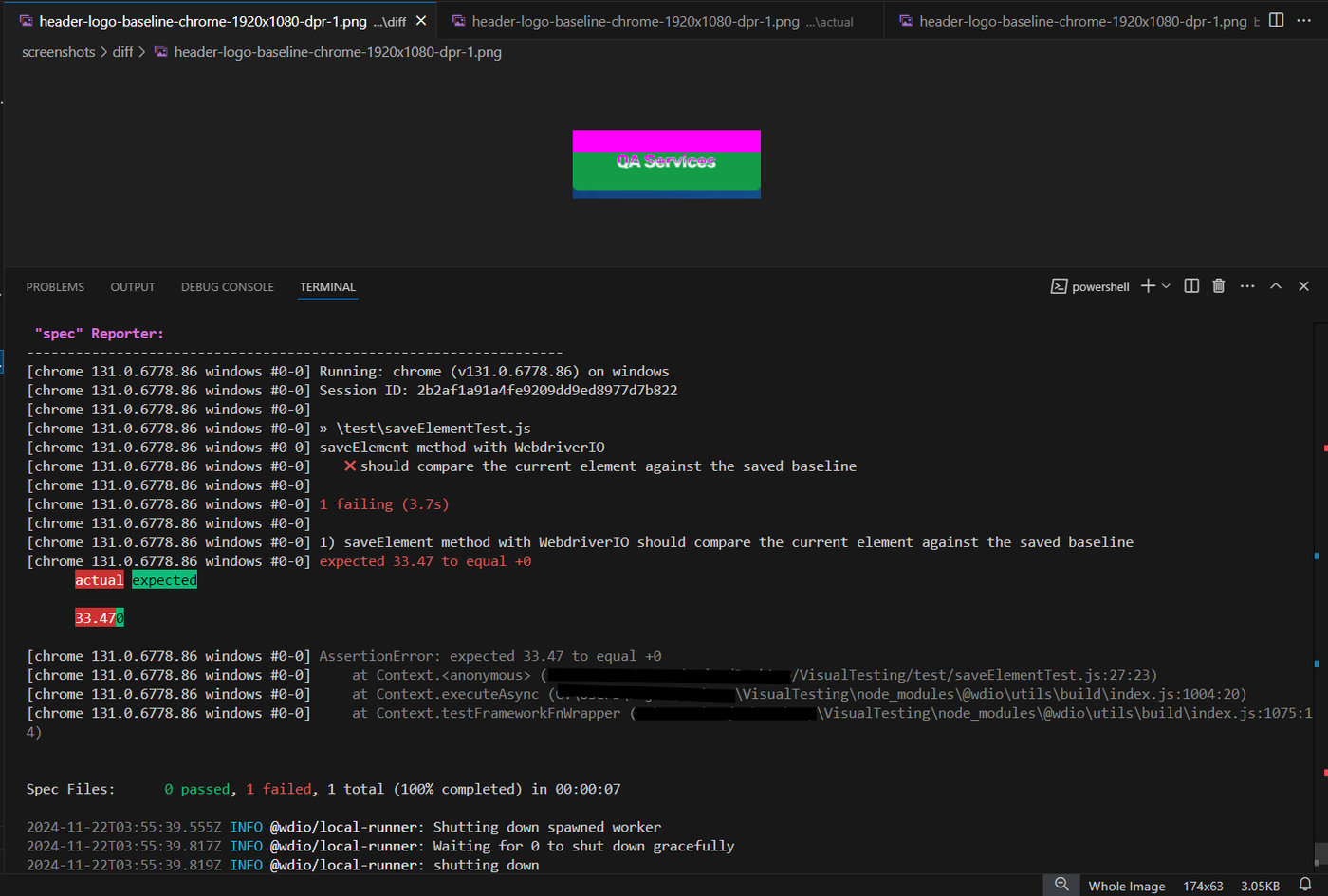Open the saveElementTest.js:27:23 stack trace link
The image size is (1328, 896).
tap(975, 675)
